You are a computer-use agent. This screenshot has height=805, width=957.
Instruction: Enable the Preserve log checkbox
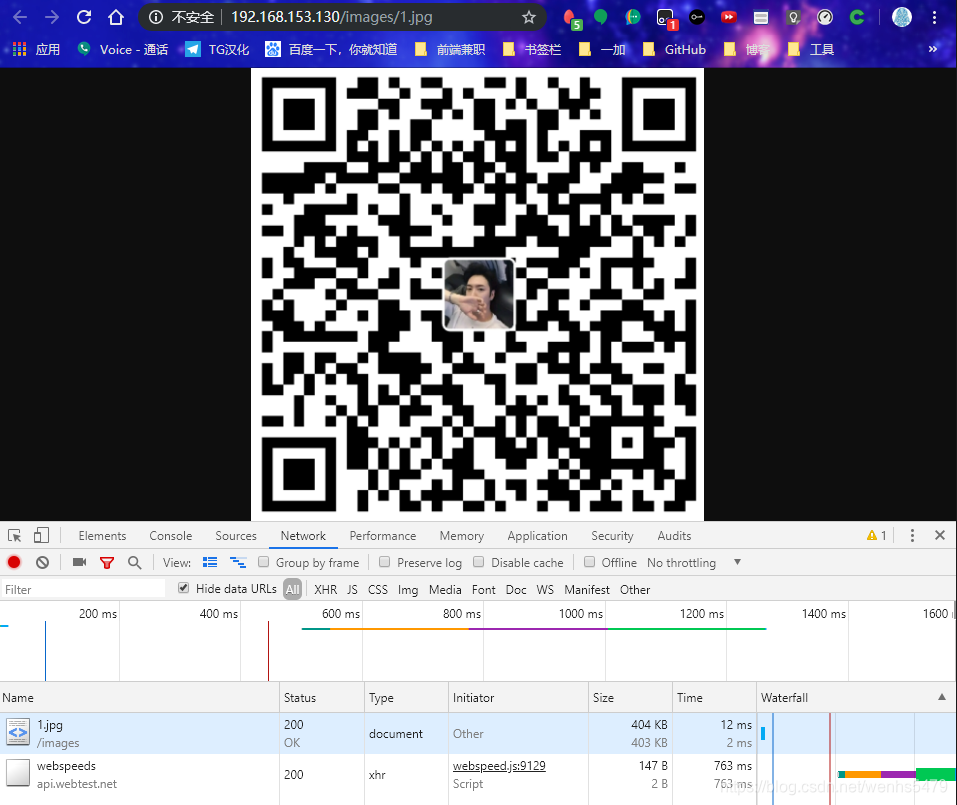pos(384,562)
